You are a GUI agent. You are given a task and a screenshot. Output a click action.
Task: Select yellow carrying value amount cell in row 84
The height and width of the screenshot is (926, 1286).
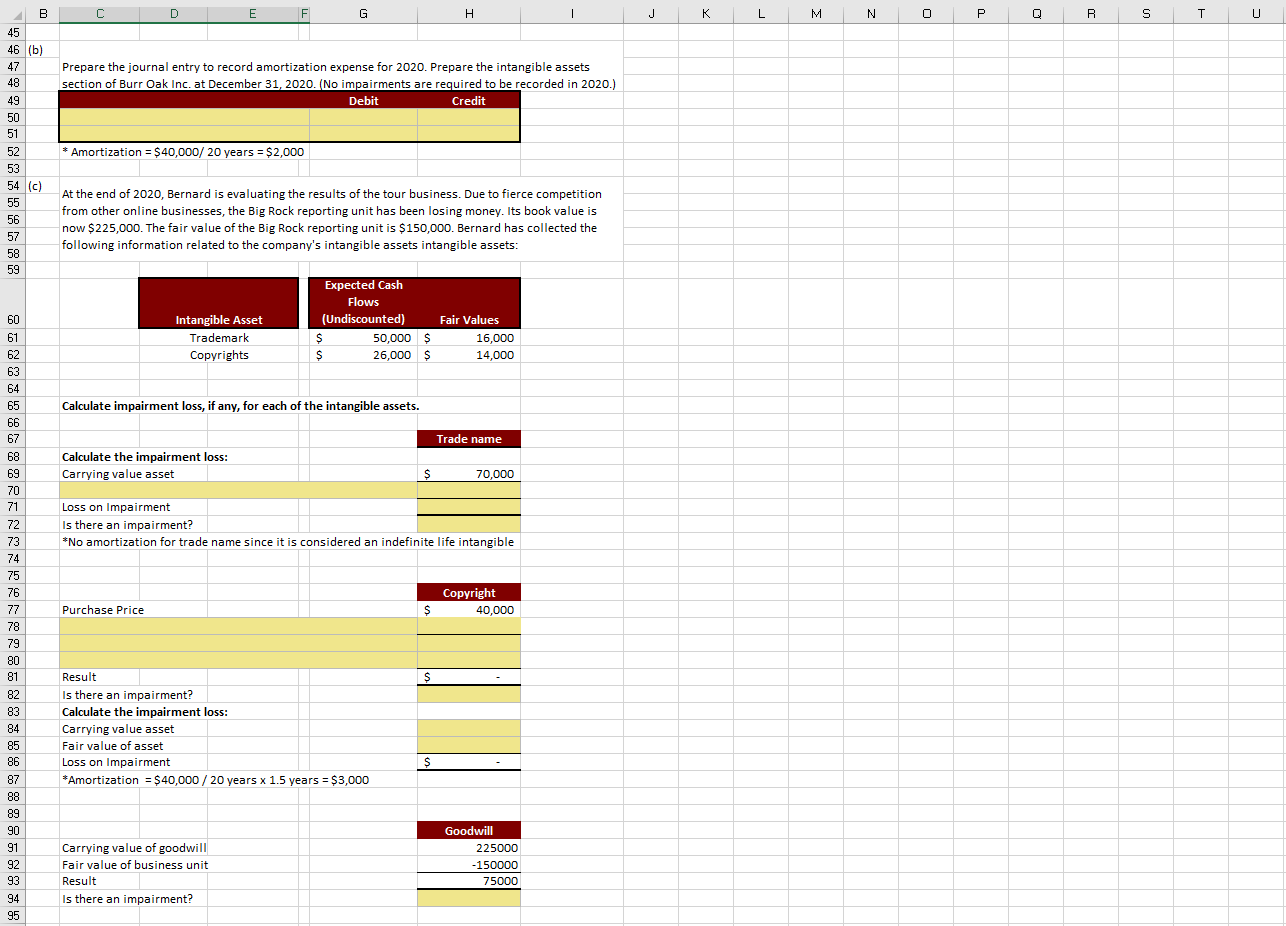click(x=468, y=729)
